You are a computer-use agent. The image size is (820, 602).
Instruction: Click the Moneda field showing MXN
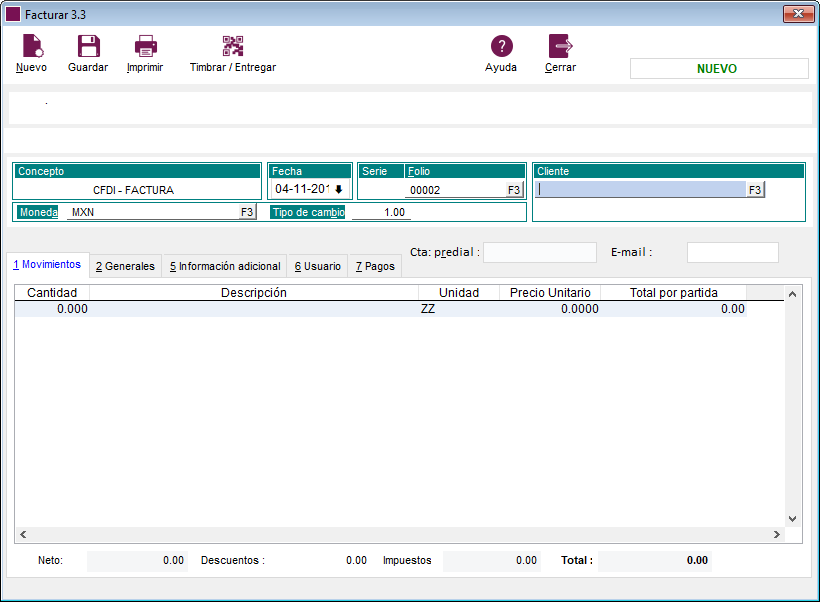[x=153, y=212]
